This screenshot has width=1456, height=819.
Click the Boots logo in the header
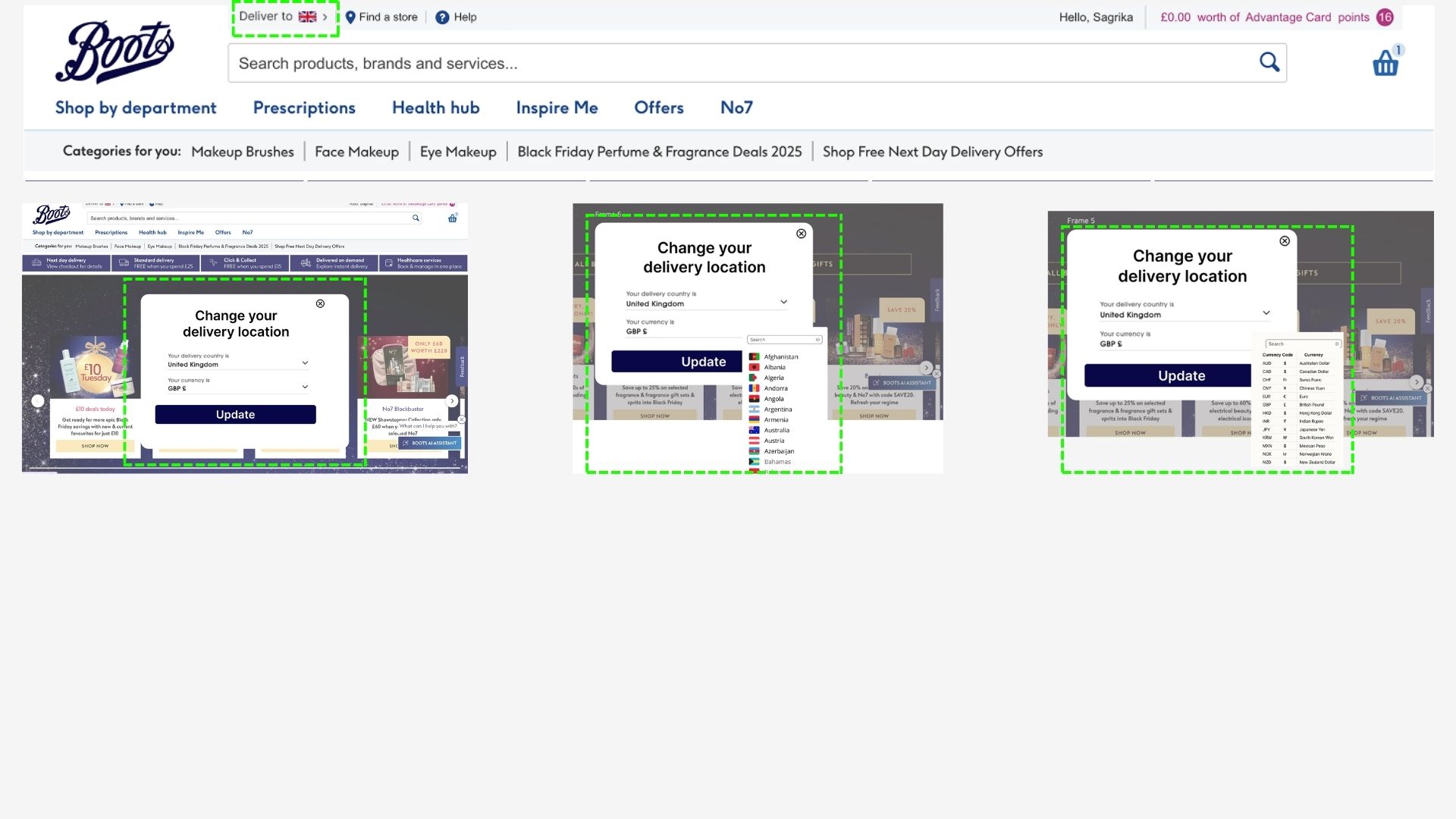tap(115, 52)
